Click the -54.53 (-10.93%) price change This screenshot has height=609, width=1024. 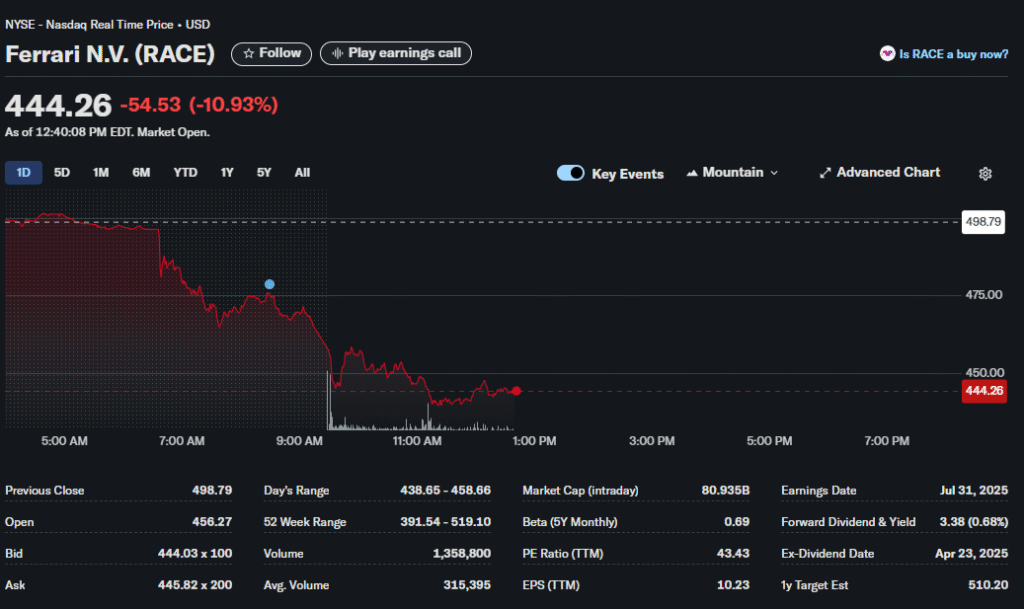(x=199, y=104)
